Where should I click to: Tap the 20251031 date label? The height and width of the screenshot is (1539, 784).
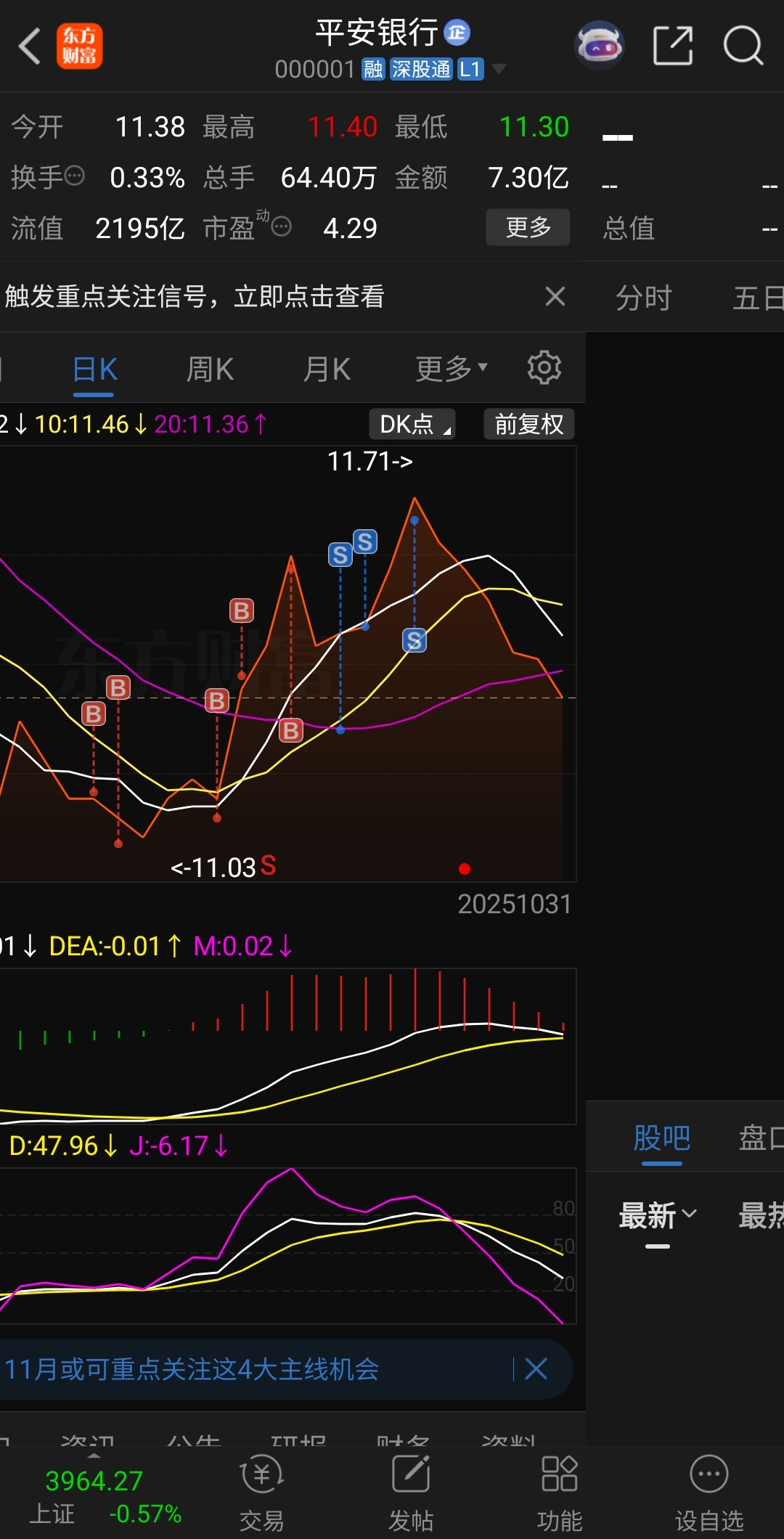point(514,904)
